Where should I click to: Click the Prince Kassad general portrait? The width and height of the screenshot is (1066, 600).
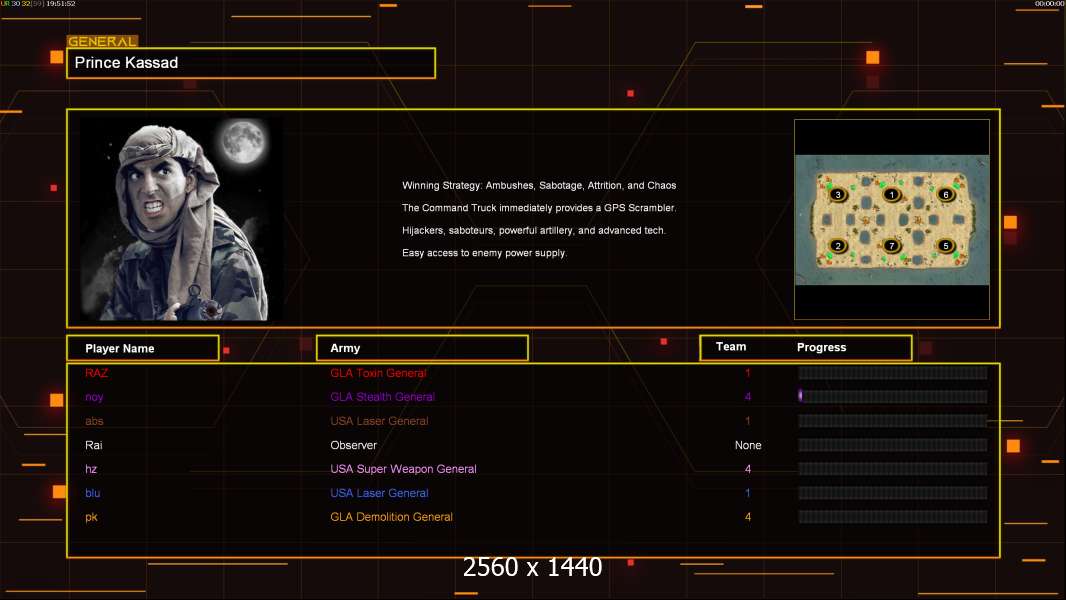point(181,219)
